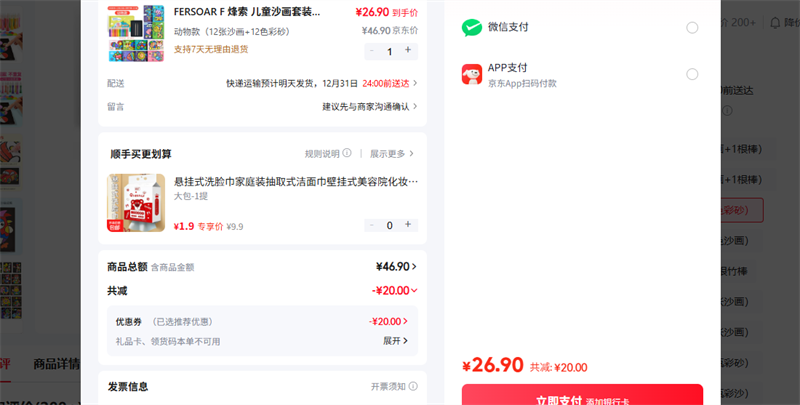Select the APP支付 radio button
This screenshot has width=800, height=405.
point(692,74)
